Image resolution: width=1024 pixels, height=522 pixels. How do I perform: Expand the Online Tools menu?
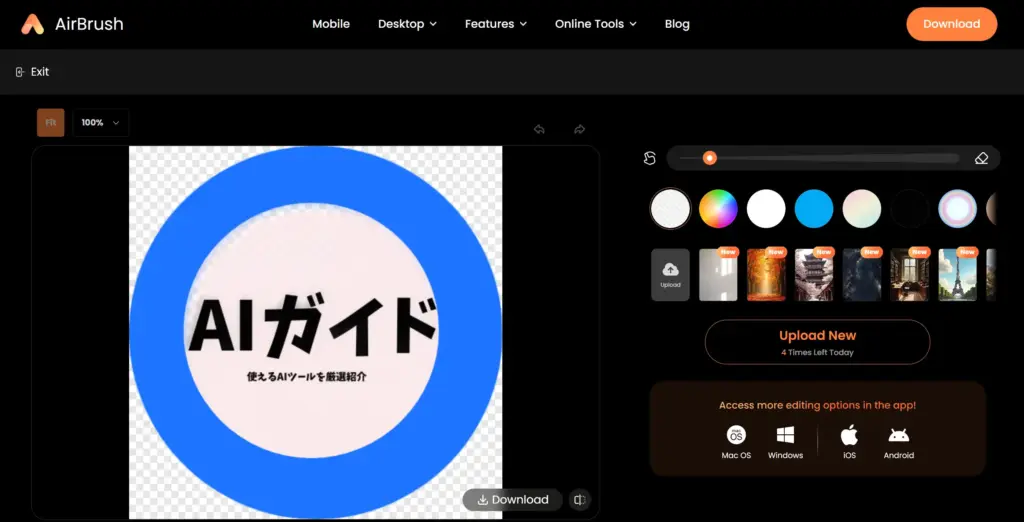pyautogui.click(x=595, y=24)
